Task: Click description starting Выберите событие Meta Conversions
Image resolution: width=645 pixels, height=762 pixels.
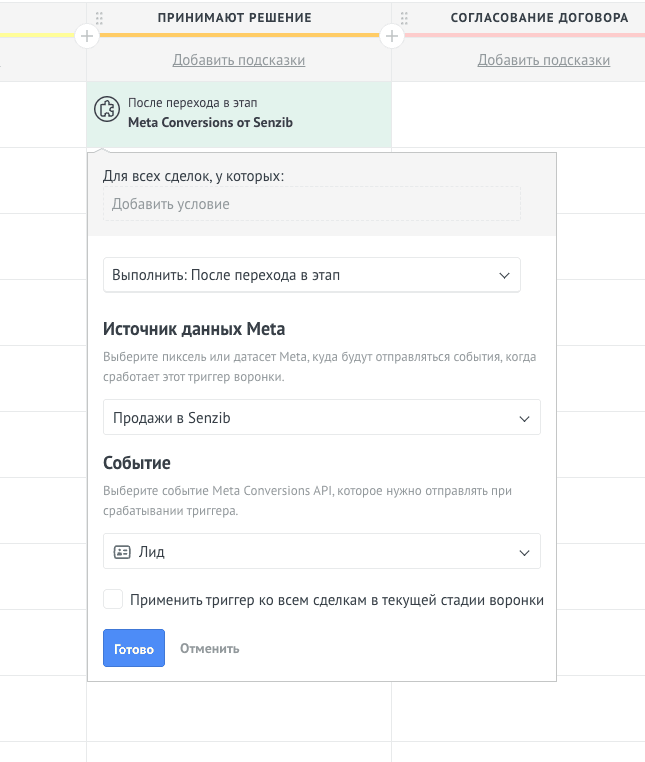Action: pyautogui.click(x=307, y=501)
